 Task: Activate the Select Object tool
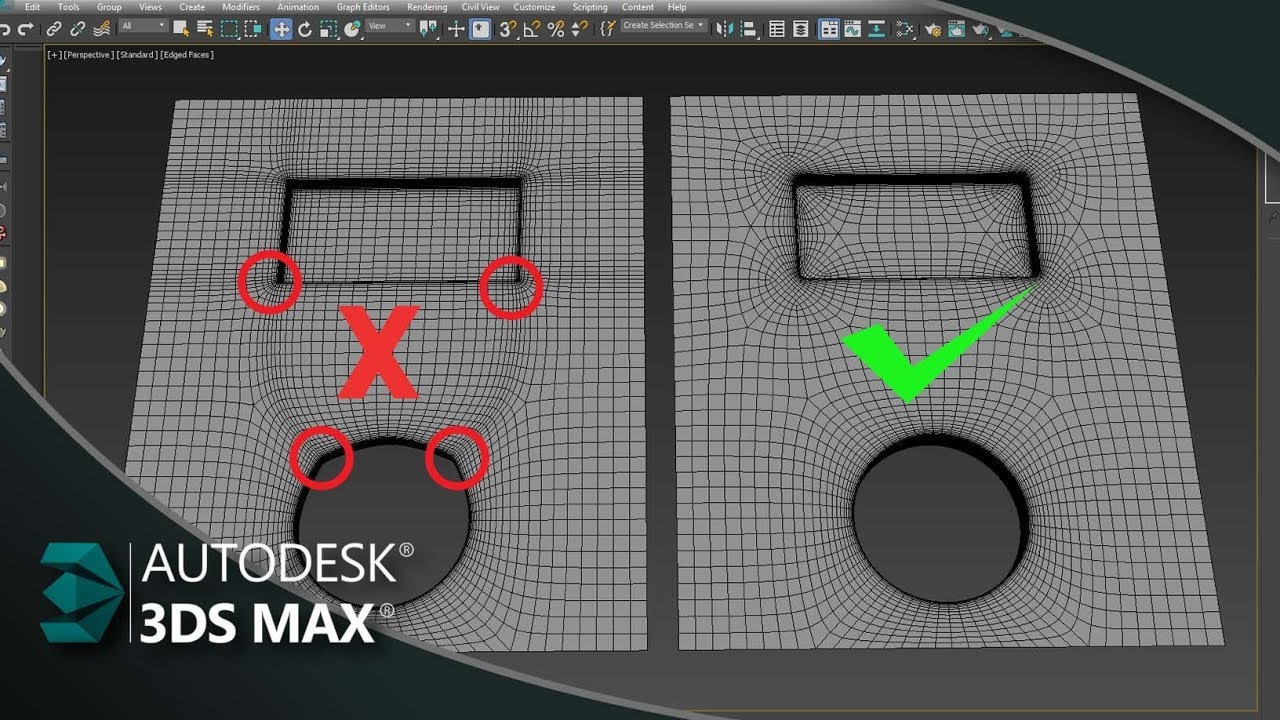[181, 29]
